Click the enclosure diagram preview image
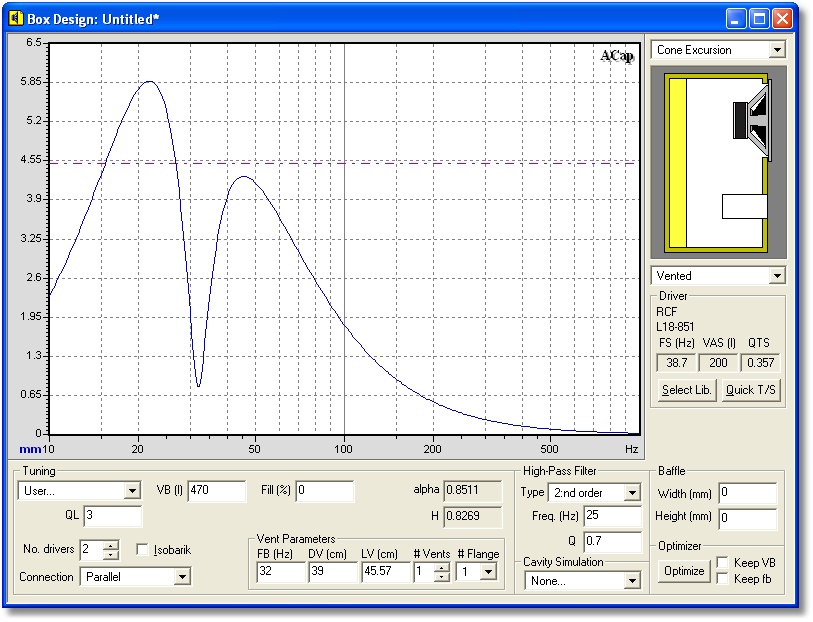This screenshot has width=813, height=622. coord(718,162)
